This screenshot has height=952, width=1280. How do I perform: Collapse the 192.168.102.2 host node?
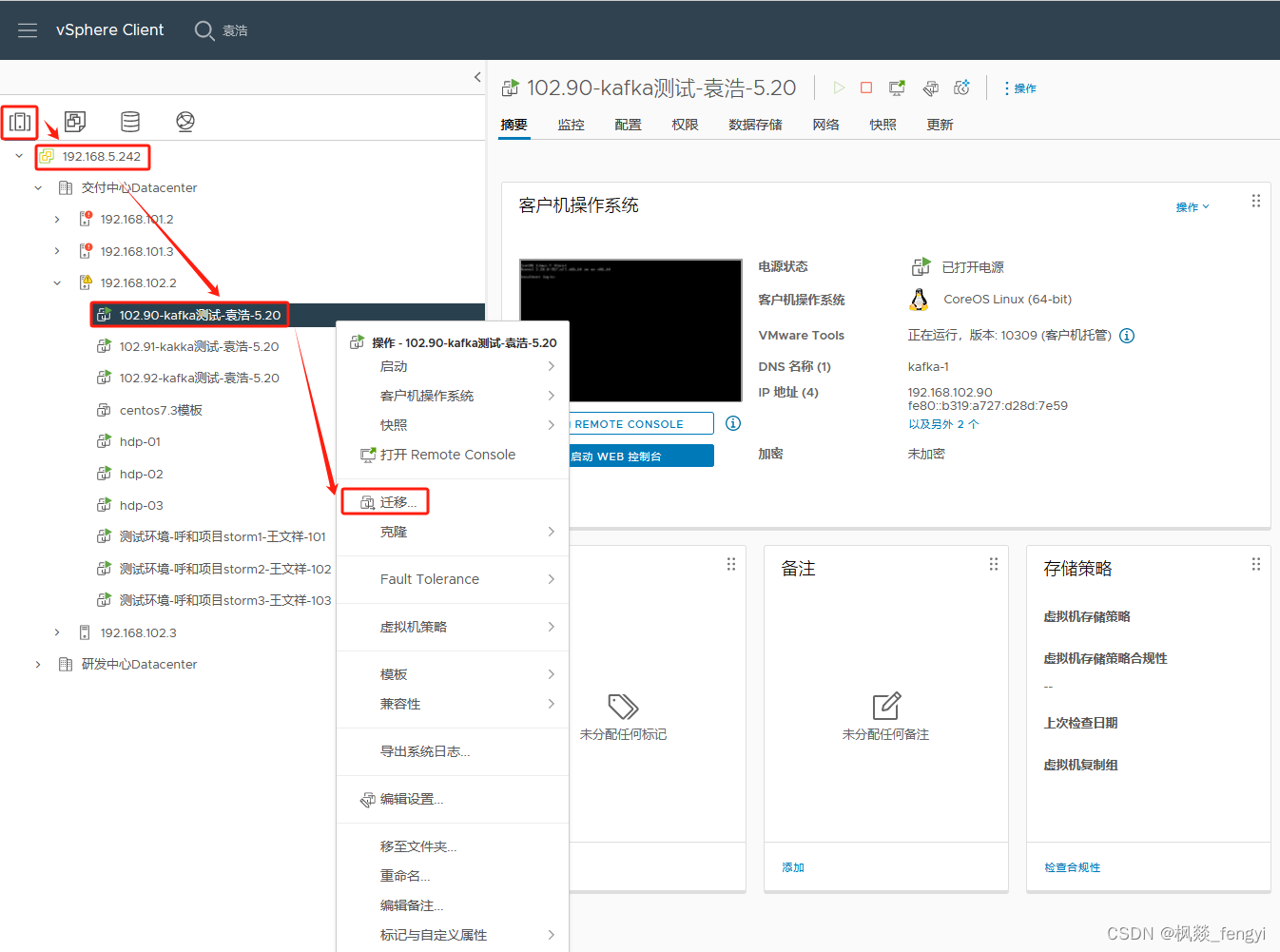(57, 283)
